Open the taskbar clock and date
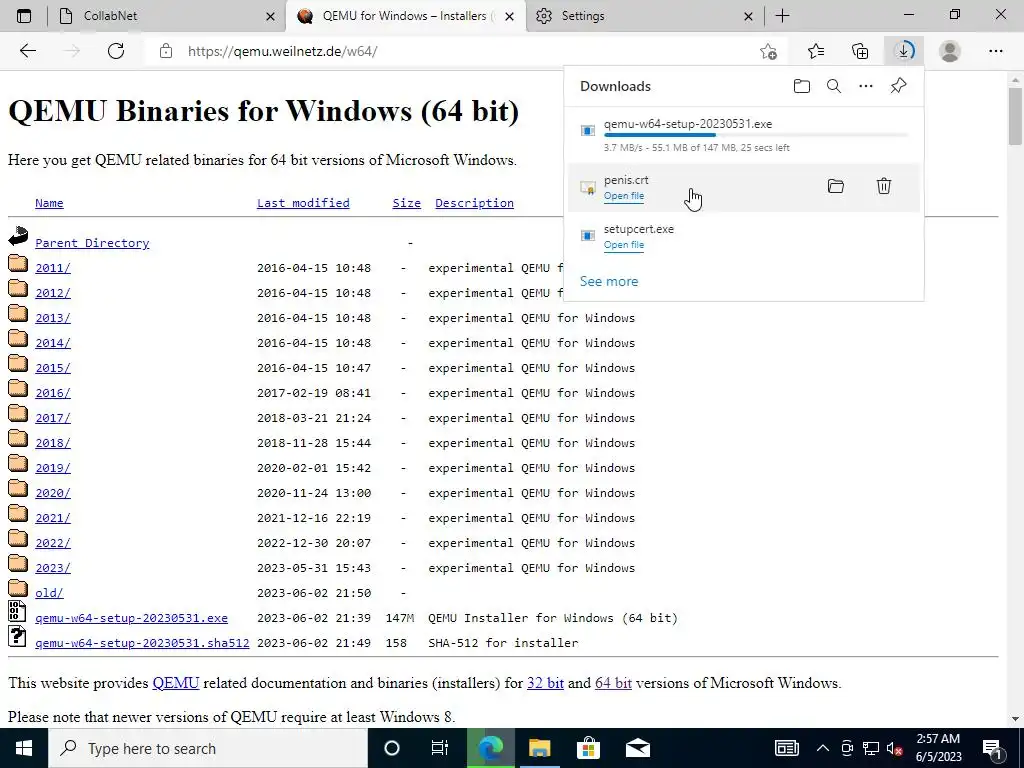The image size is (1024, 768). (938, 748)
